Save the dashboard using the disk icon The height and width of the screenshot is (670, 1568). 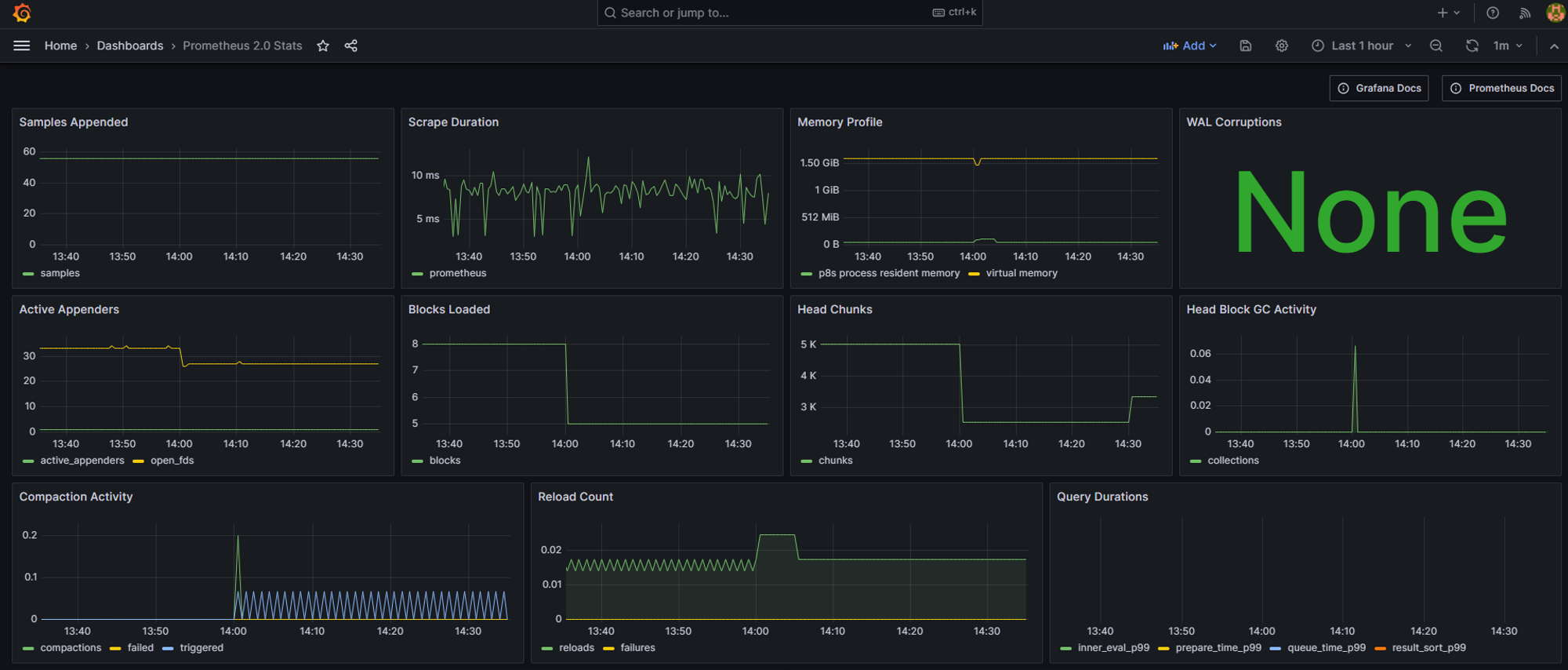pos(1246,46)
